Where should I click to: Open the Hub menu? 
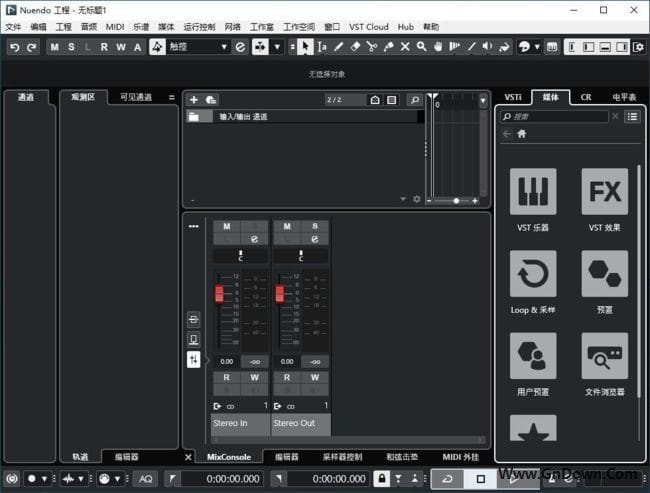pos(405,27)
